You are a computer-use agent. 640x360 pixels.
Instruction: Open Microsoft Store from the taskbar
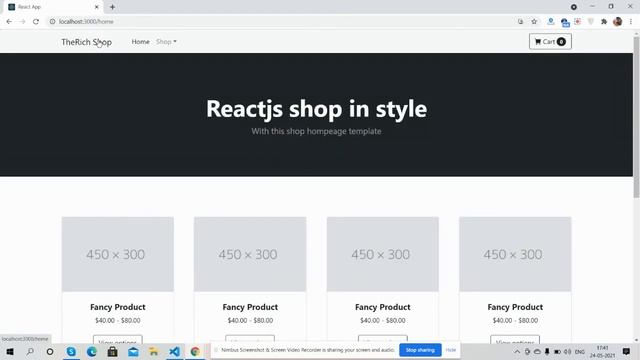(112, 351)
